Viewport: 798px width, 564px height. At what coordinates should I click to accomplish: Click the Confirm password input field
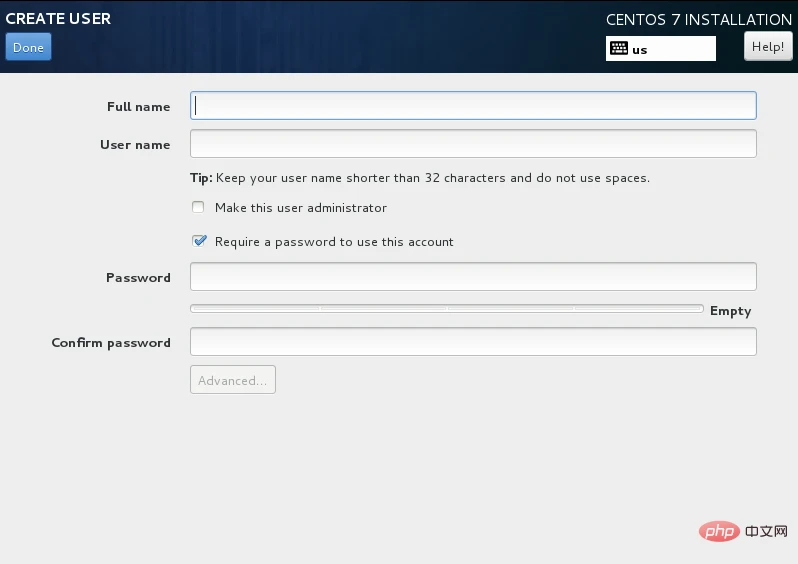(473, 342)
